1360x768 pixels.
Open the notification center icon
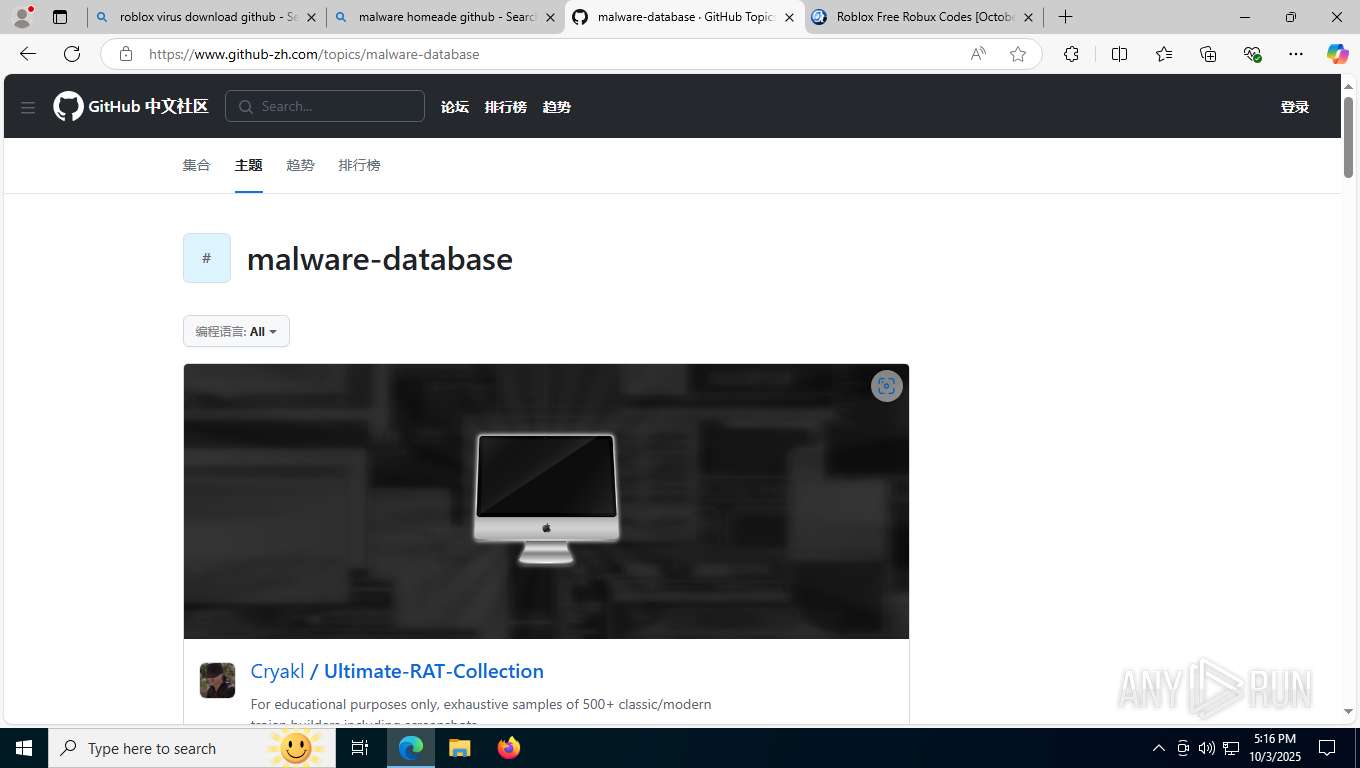click(1327, 748)
